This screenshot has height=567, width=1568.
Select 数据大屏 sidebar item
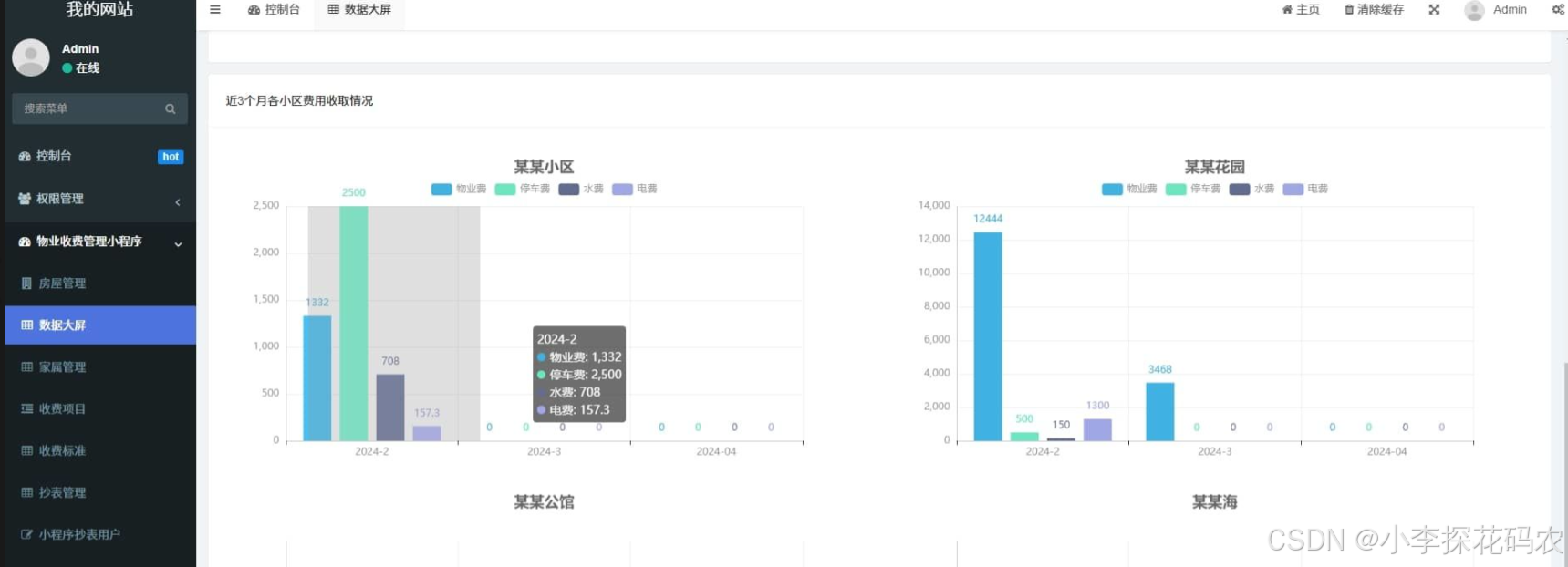[x=100, y=325]
